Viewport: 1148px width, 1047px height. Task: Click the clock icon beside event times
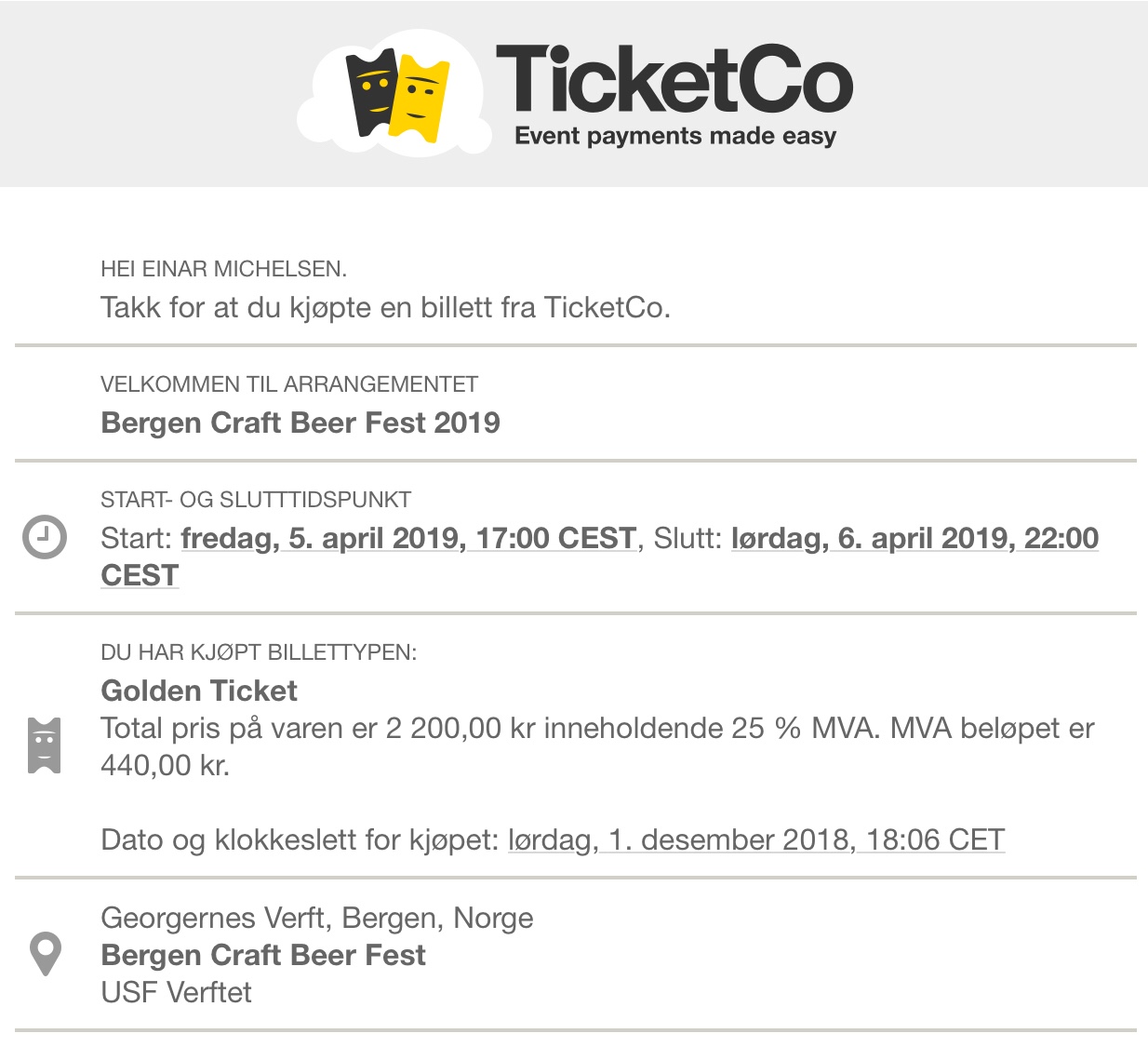pyautogui.click(x=44, y=537)
